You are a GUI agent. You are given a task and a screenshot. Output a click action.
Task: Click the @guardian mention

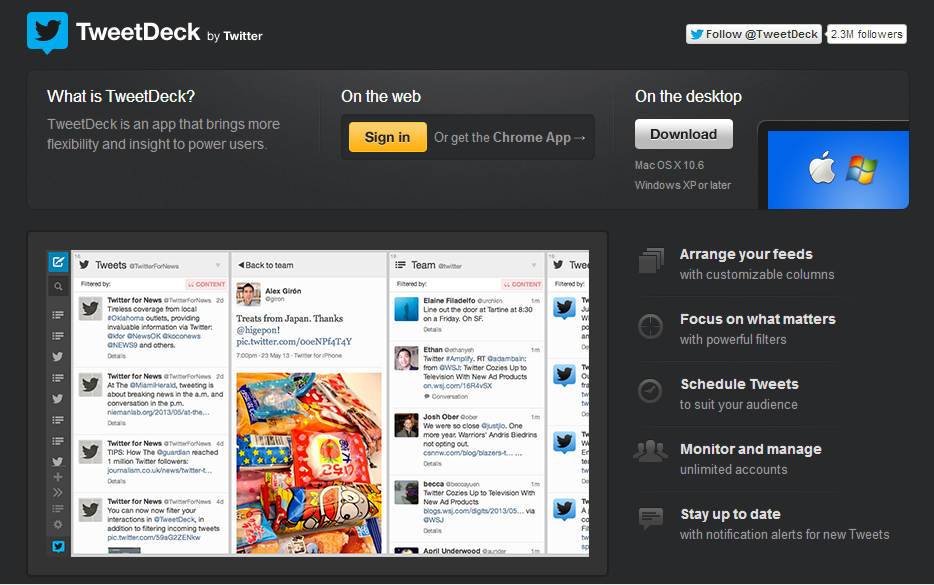(173, 453)
